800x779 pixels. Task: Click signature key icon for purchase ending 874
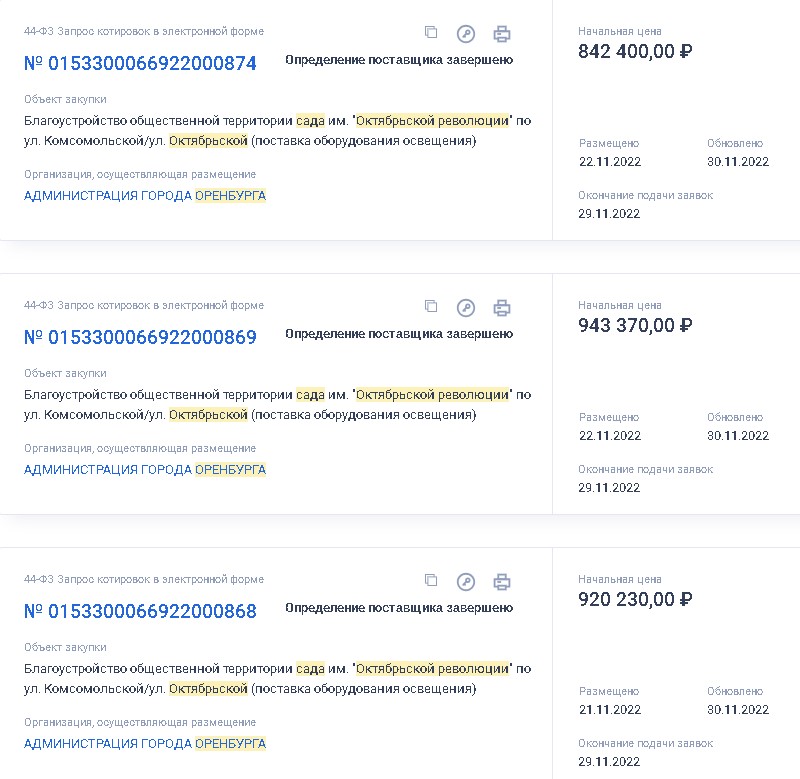(x=466, y=34)
